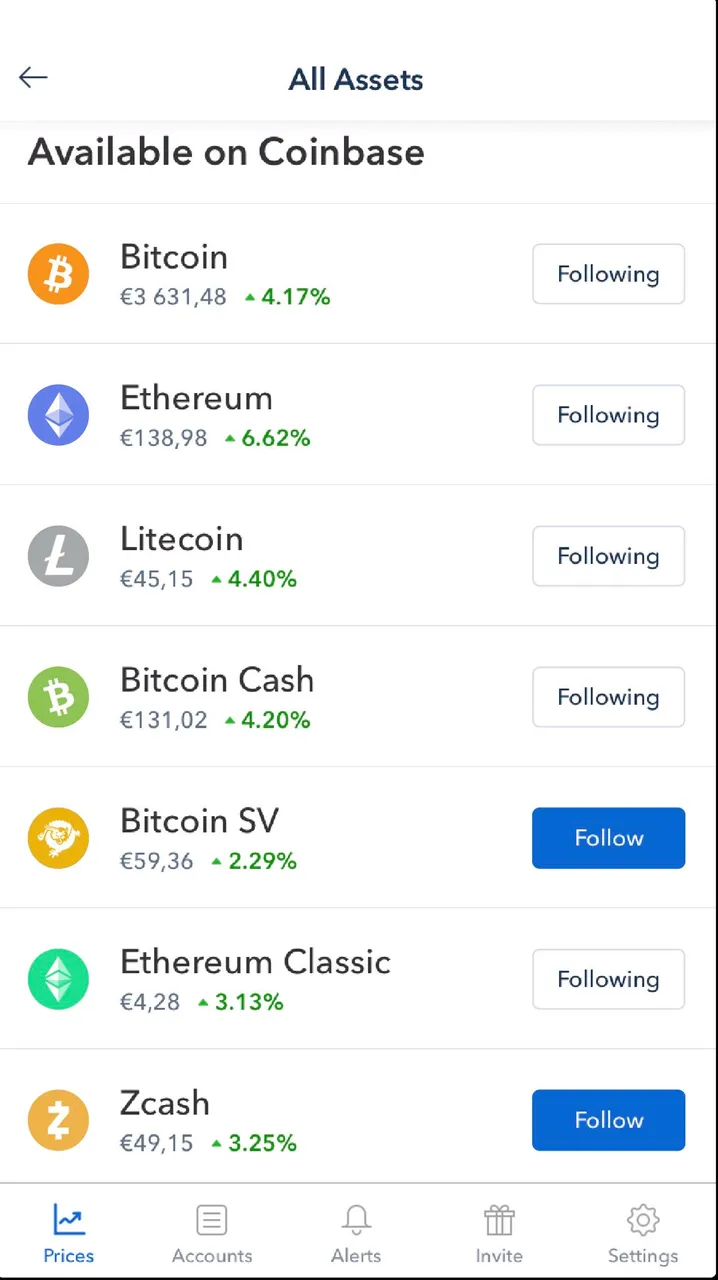Switch to the Accounts tab
Image resolution: width=718 pixels, height=1280 pixels.
click(212, 1234)
